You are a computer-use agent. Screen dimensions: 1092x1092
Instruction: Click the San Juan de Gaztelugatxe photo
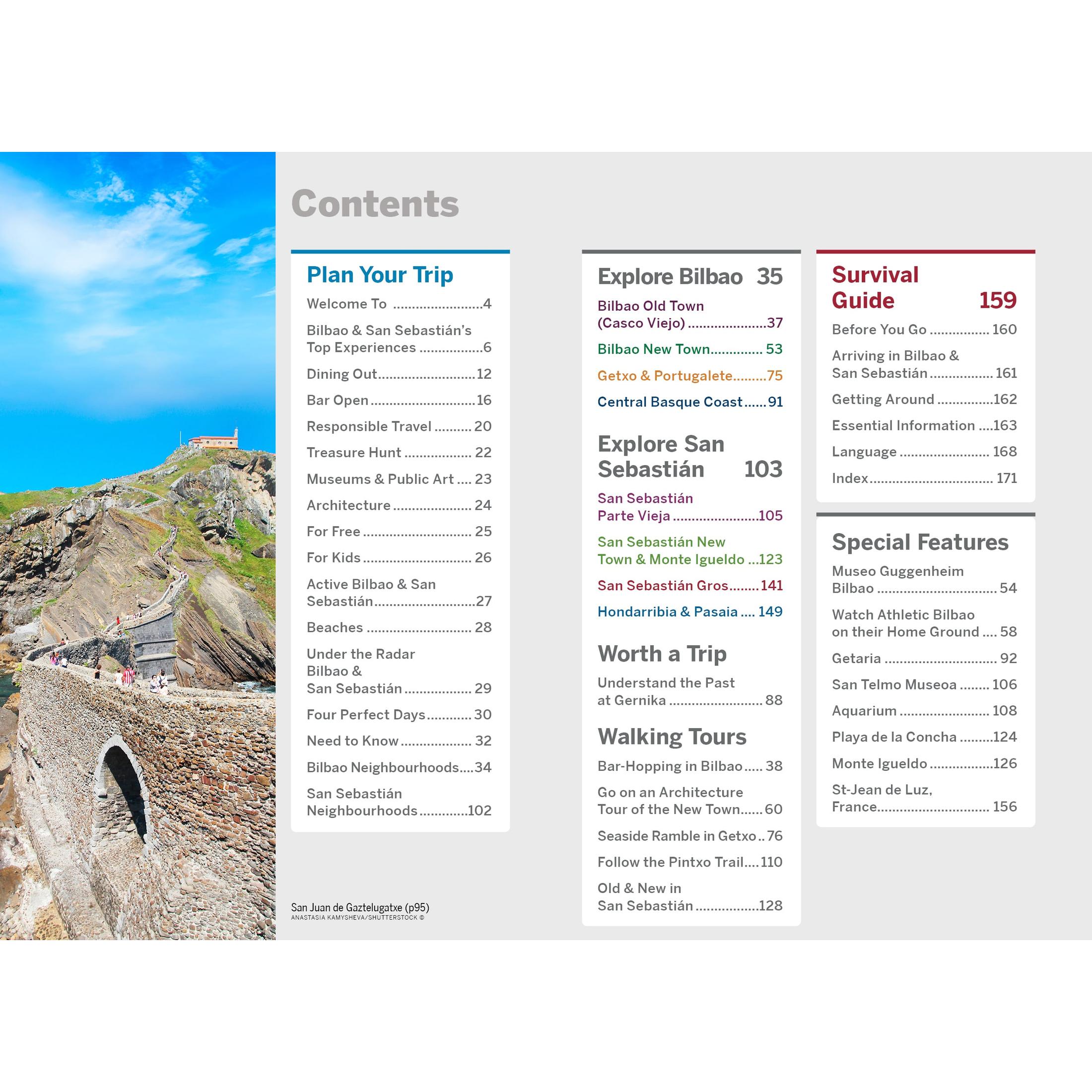(137, 546)
